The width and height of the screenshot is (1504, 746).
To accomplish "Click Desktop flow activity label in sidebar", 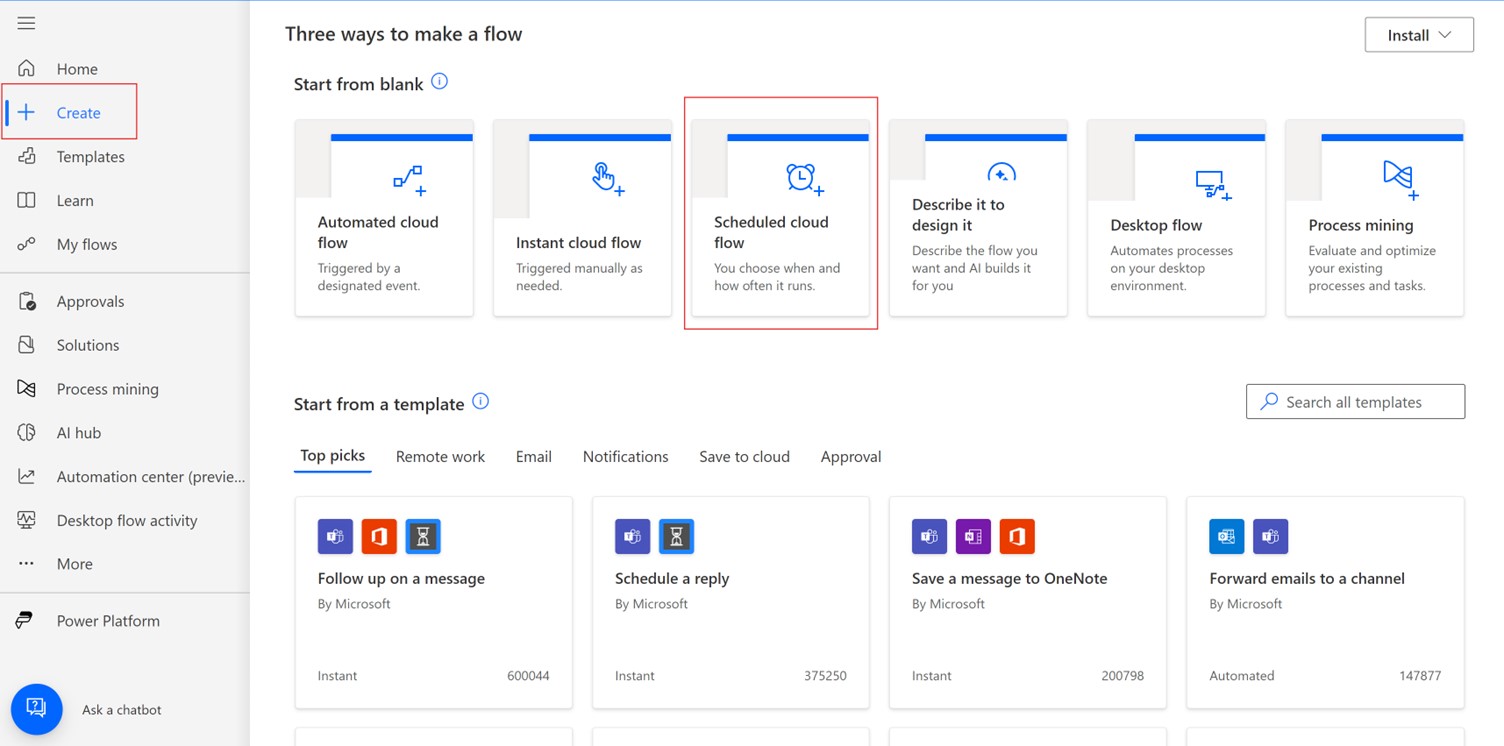I will tap(127, 521).
